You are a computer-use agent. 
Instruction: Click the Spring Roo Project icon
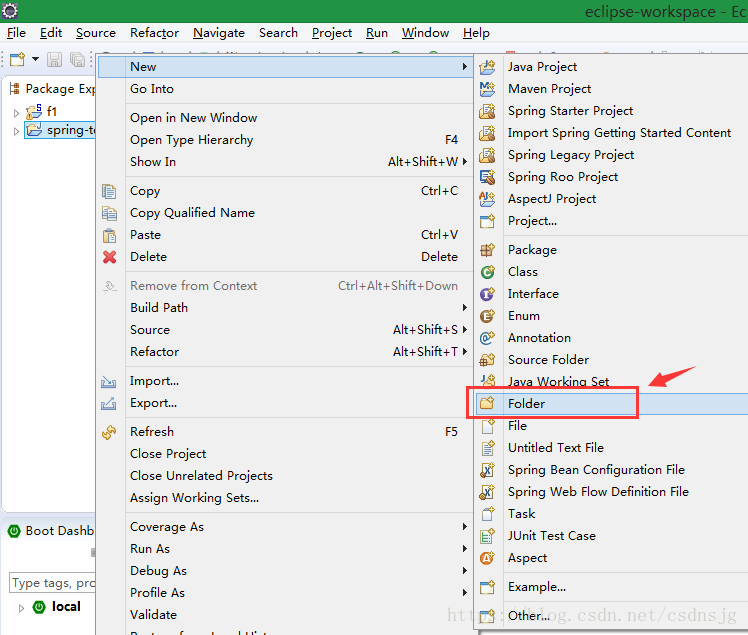tap(487, 177)
